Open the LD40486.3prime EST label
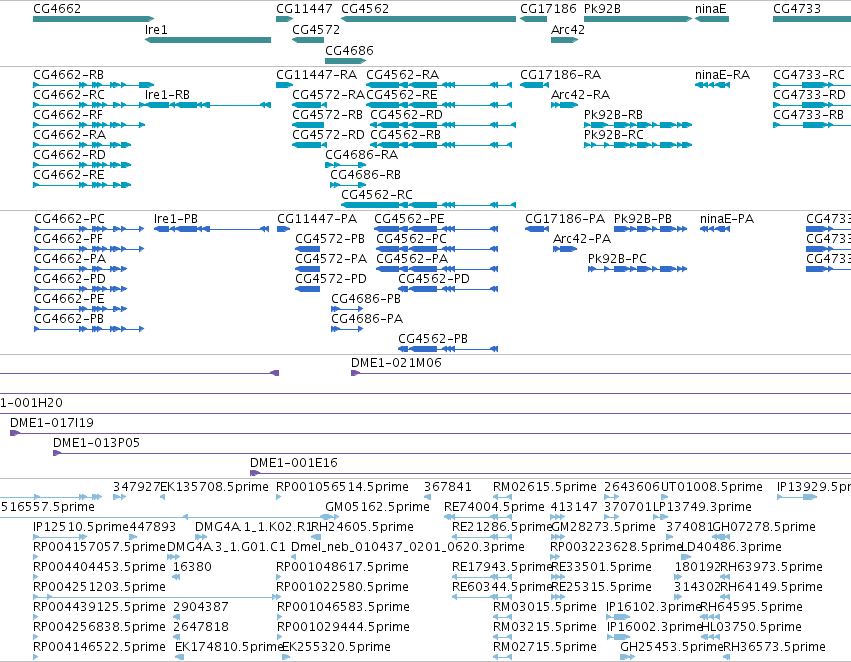This screenshot has height=662, width=851. click(x=731, y=547)
